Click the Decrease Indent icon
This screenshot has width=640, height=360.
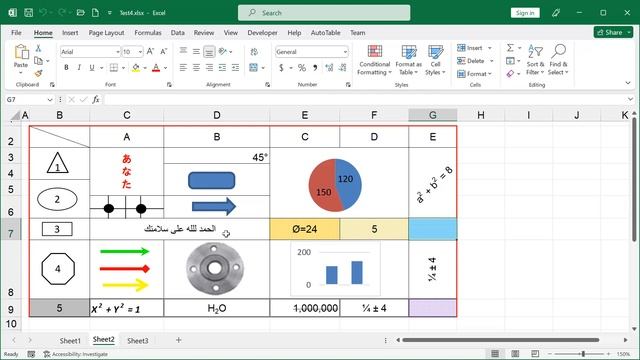point(222,68)
